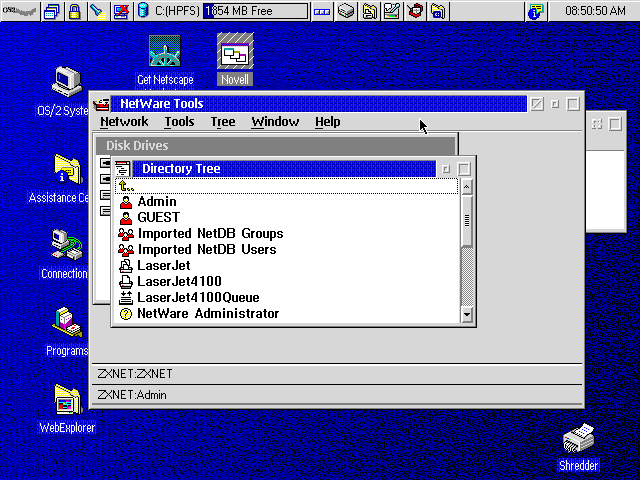Click the NetWare Administrator question-mark icon
This screenshot has height=480, width=640.
pos(126,314)
